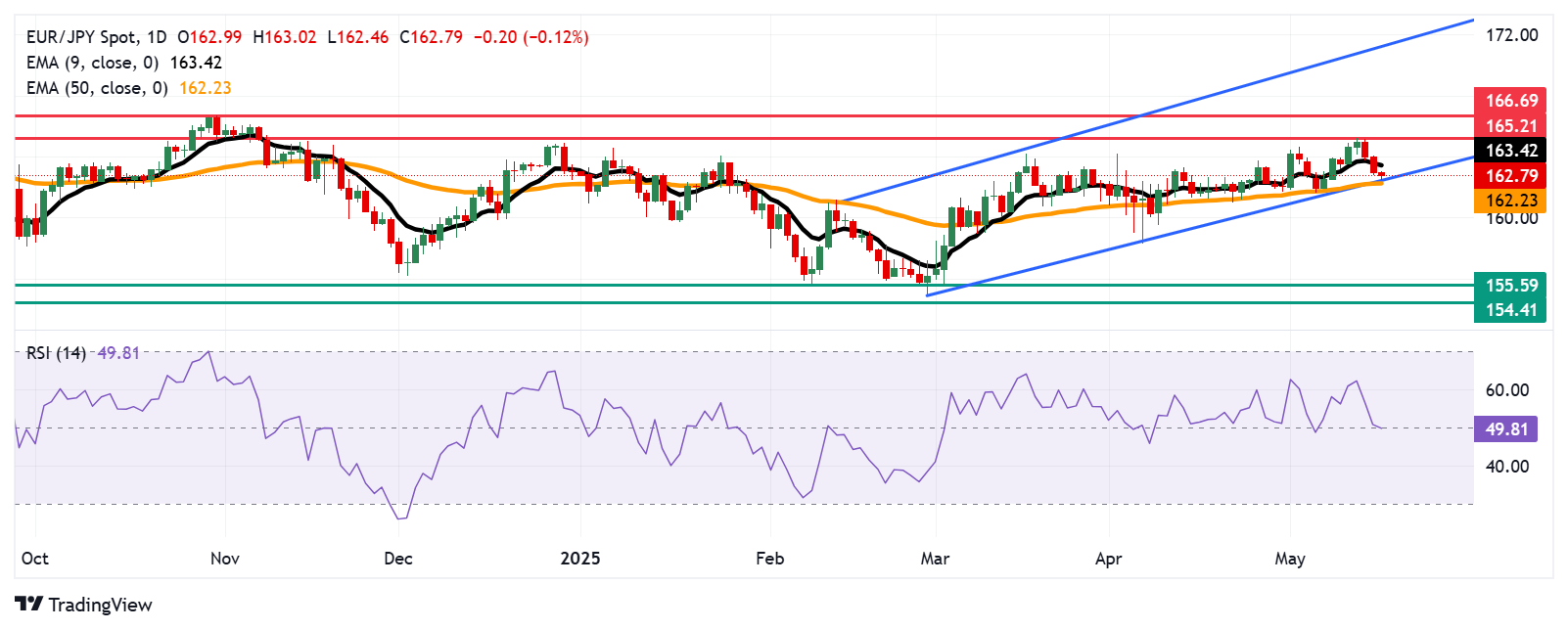Viewport: 1568px width, 630px height.
Task: Click the black 163.42 EMA price tag
Action: pyautogui.click(x=1510, y=150)
